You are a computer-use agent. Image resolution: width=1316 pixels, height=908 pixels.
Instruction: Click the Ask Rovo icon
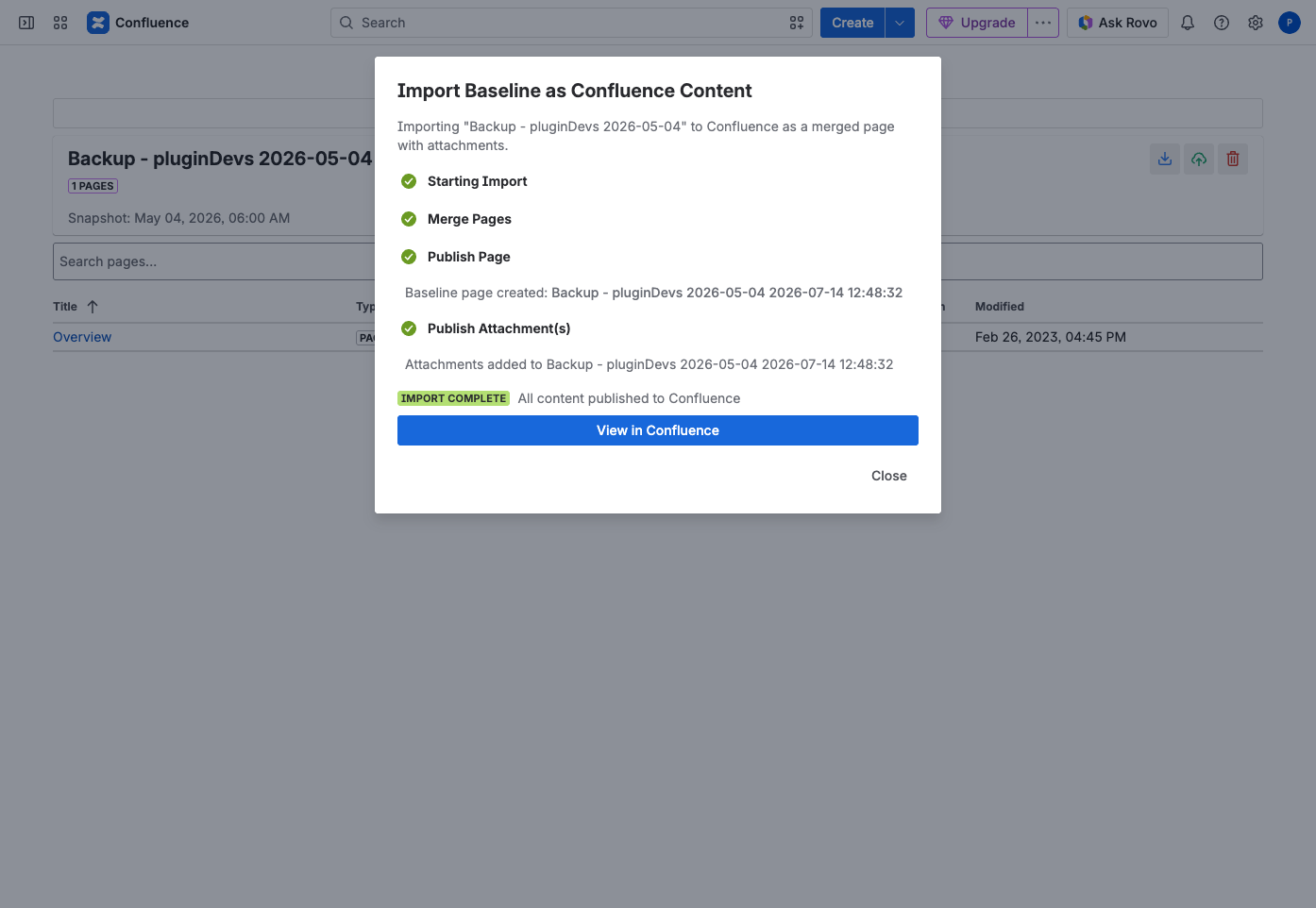pos(1086,23)
